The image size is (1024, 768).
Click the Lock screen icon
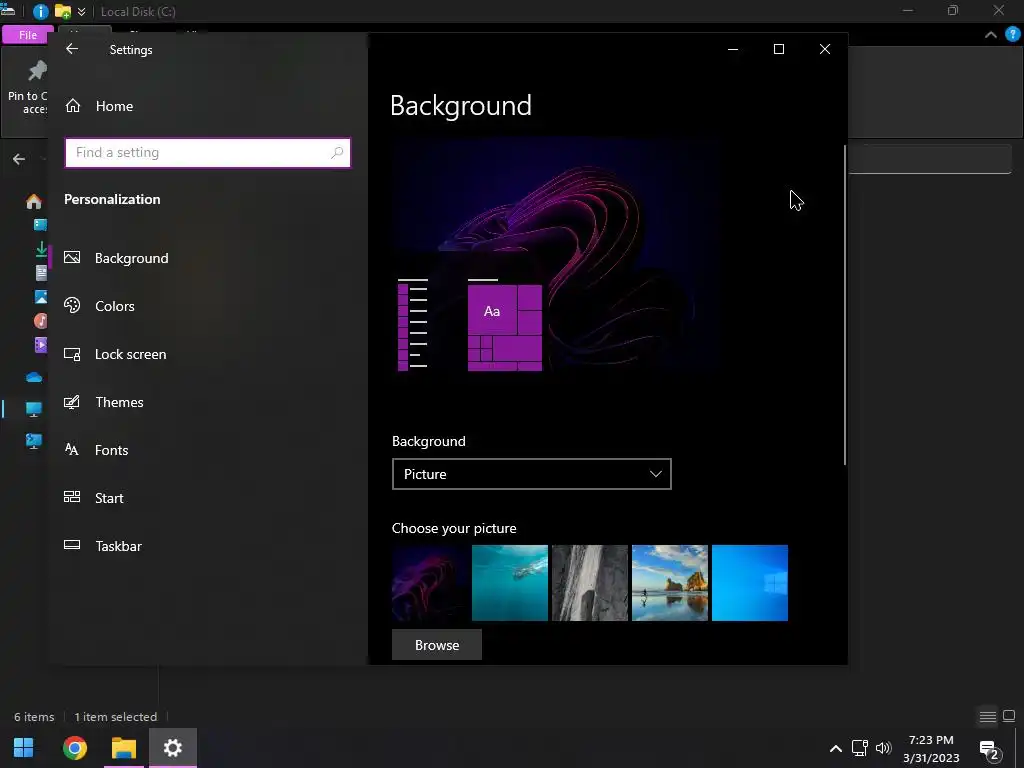(72, 354)
